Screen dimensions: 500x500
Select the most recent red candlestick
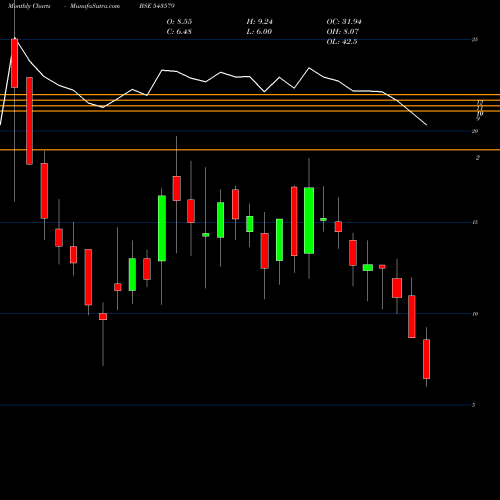click(x=426, y=359)
